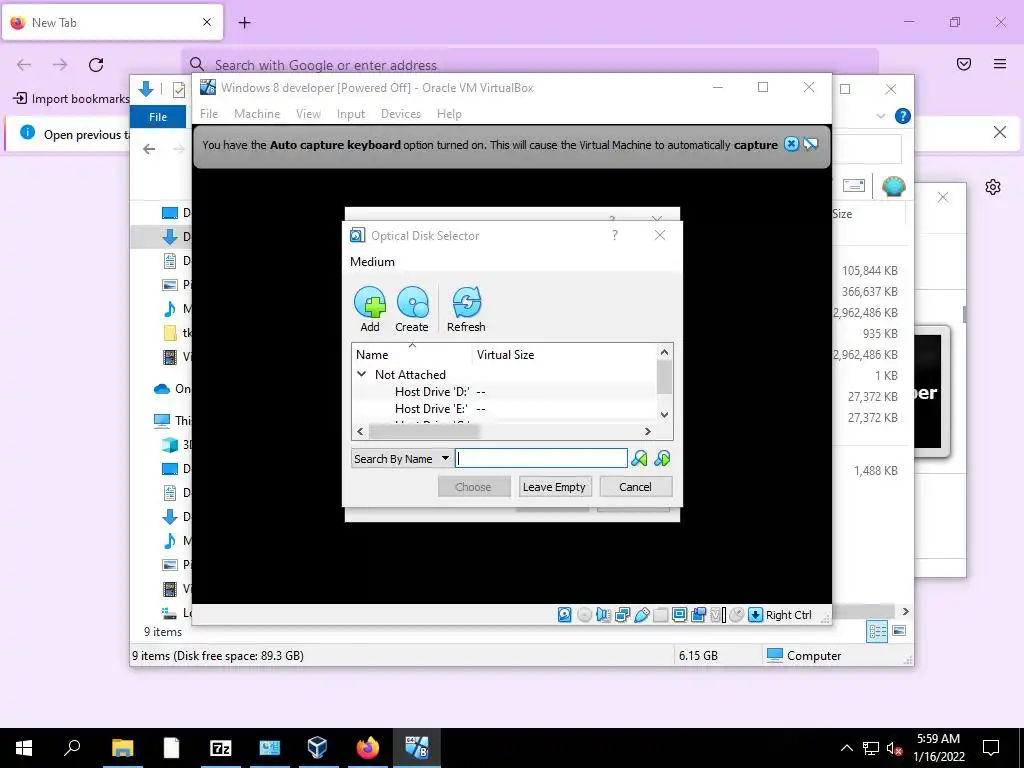Viewport: 1024px width, 768px height.
Task: Open VirtualBox cube icon in taskbar
Action: 317,748
